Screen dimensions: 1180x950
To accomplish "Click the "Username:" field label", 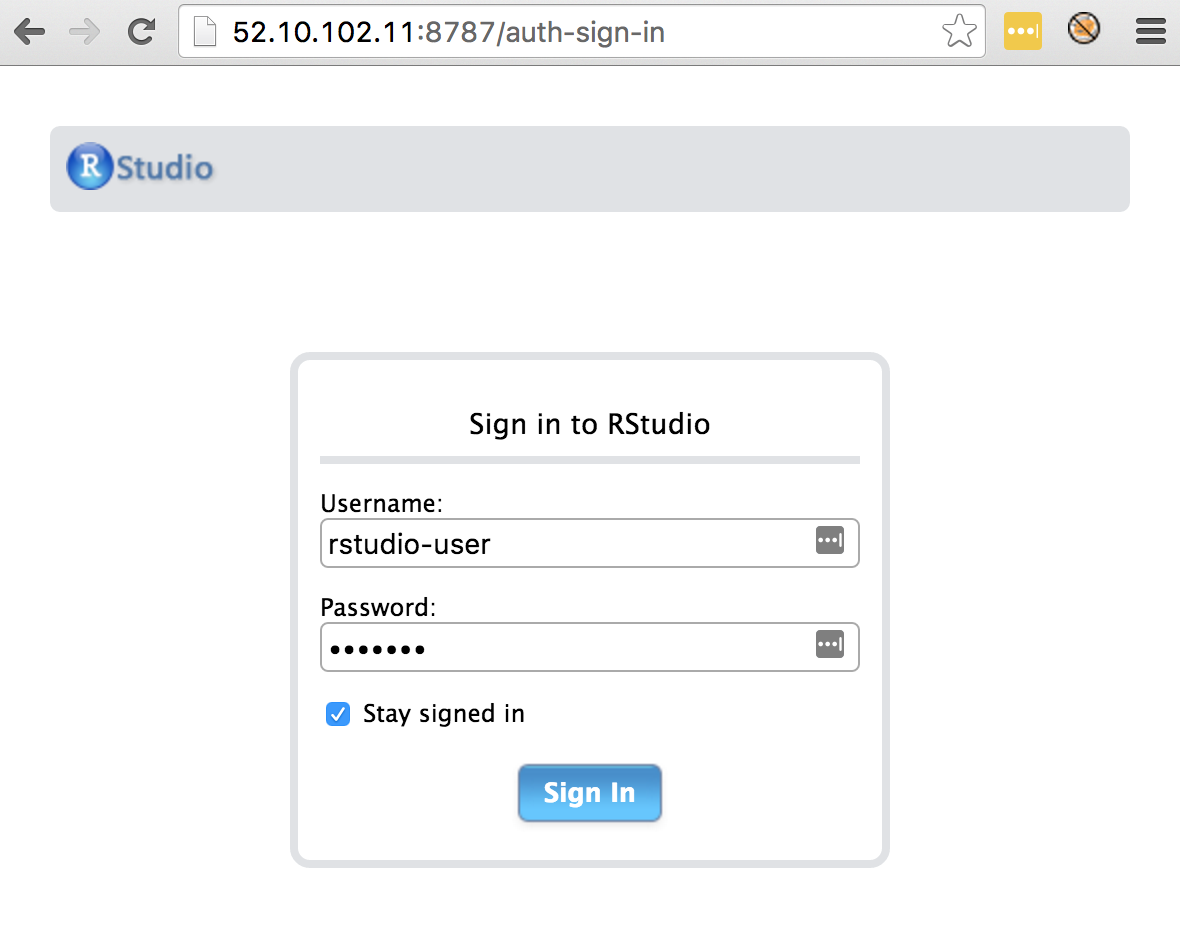I will (381, 502).
